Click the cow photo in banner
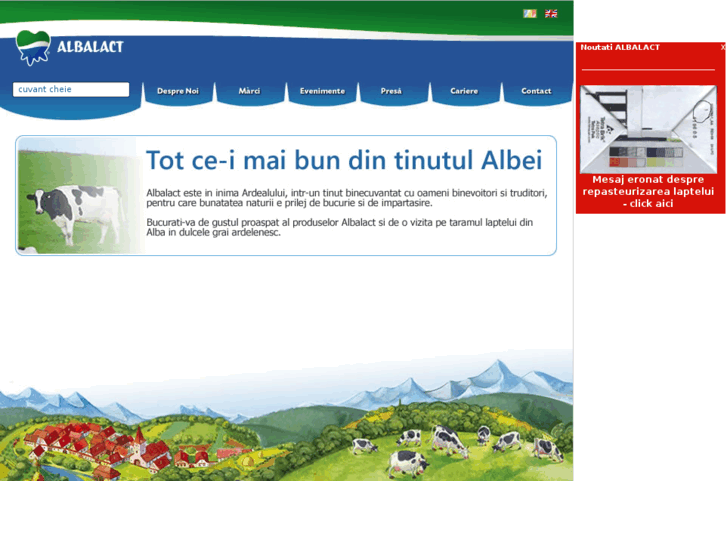The height and width of the screenshot is (545, 727). coord(78,195)
